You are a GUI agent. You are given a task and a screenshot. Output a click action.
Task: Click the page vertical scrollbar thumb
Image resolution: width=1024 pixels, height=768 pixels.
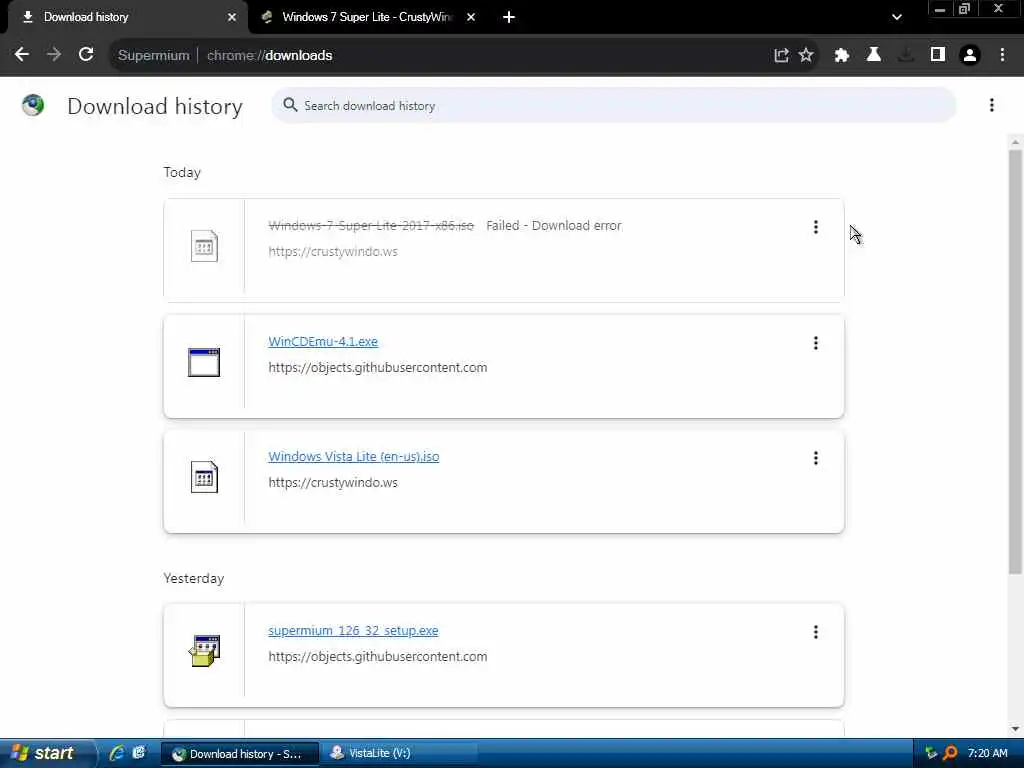1015,362
